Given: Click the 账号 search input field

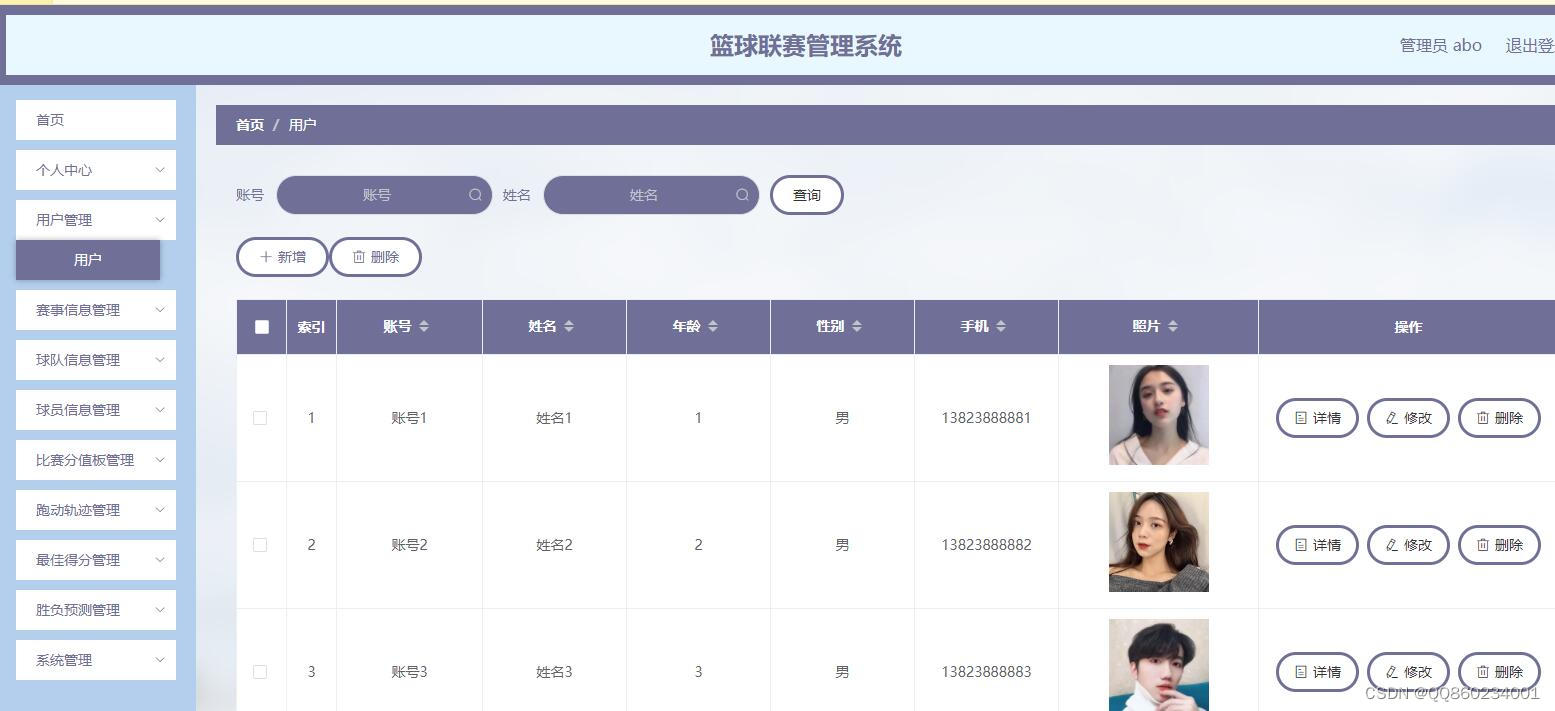Looking at the screenshot, I should click(x=384, y=195).
